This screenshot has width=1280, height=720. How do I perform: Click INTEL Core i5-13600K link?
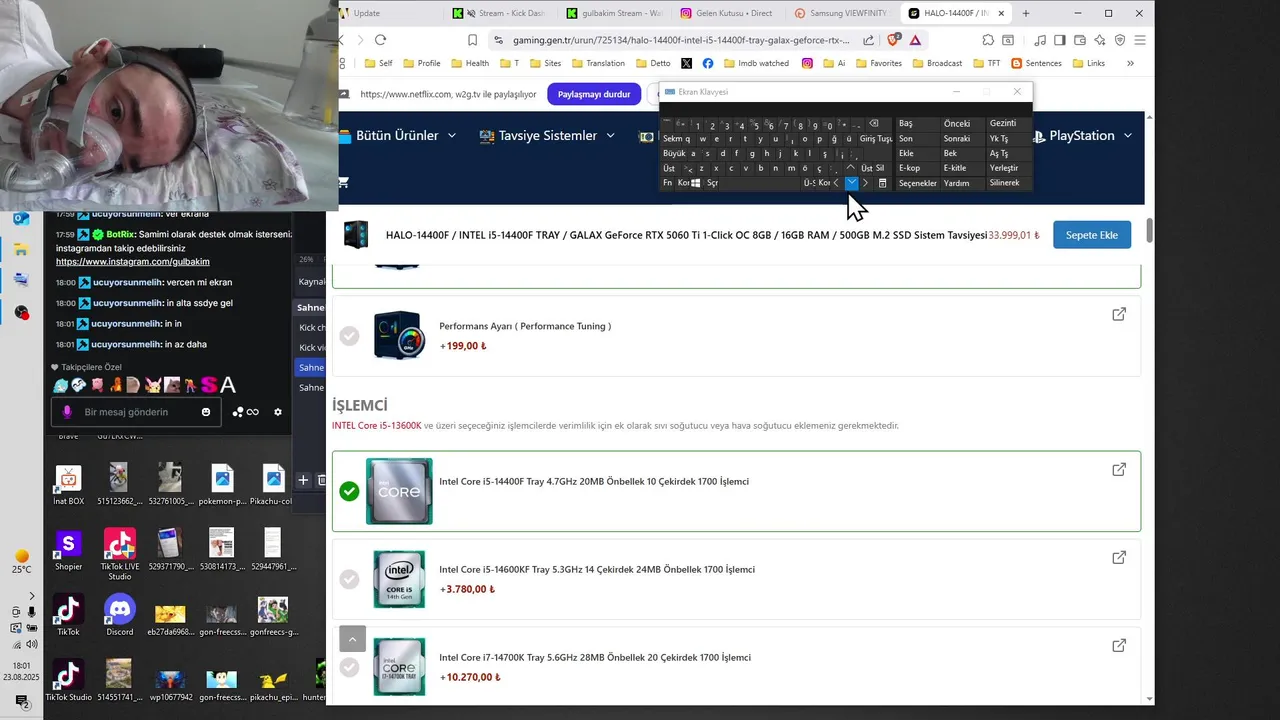pos(377,426)
